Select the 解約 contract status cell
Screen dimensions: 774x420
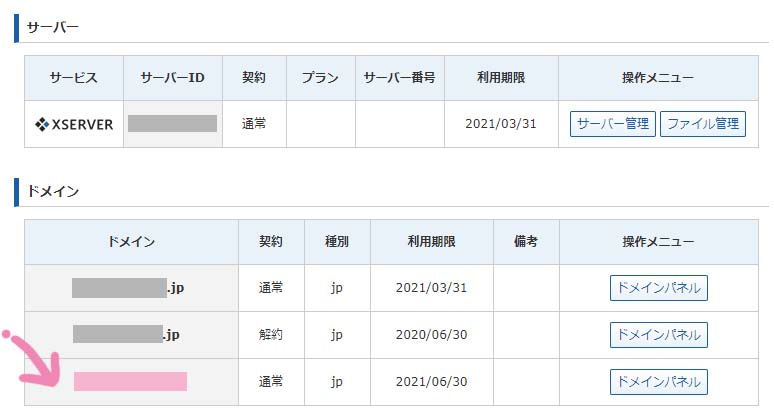271,334
